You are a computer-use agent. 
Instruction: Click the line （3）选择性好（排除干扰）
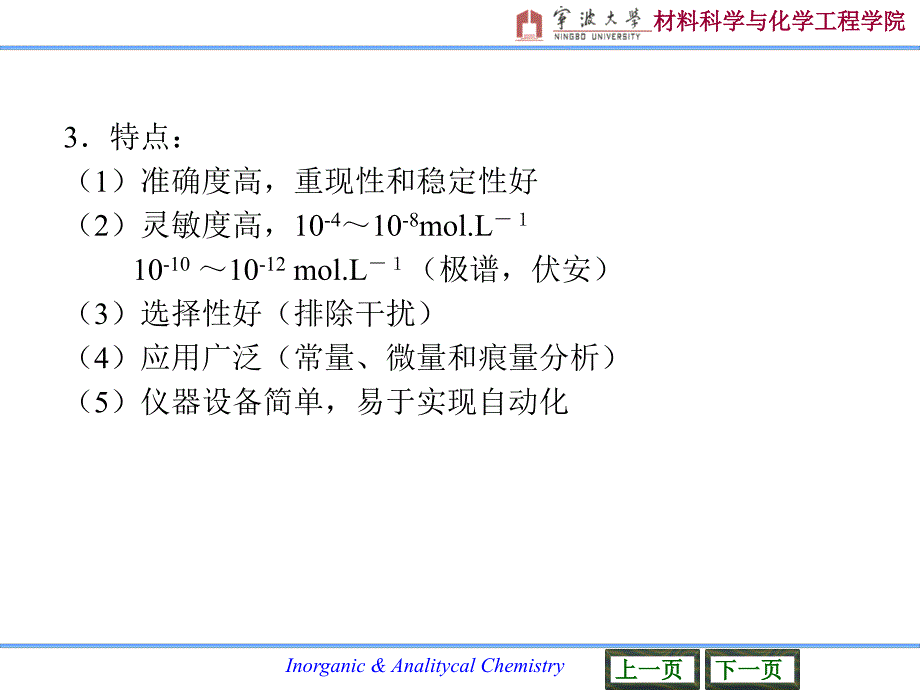coord(255,313)
